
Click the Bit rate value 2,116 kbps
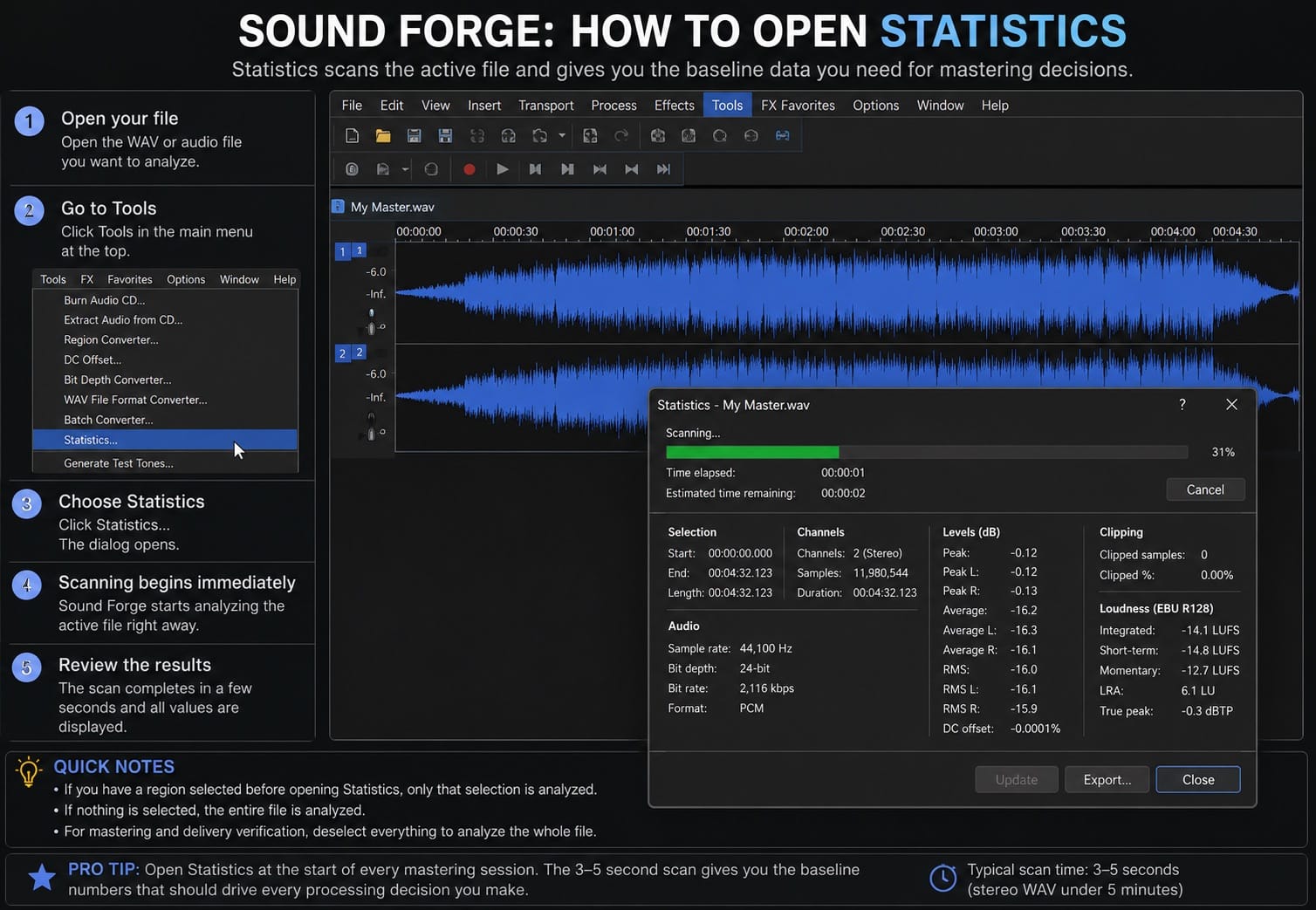pos(767,688)
